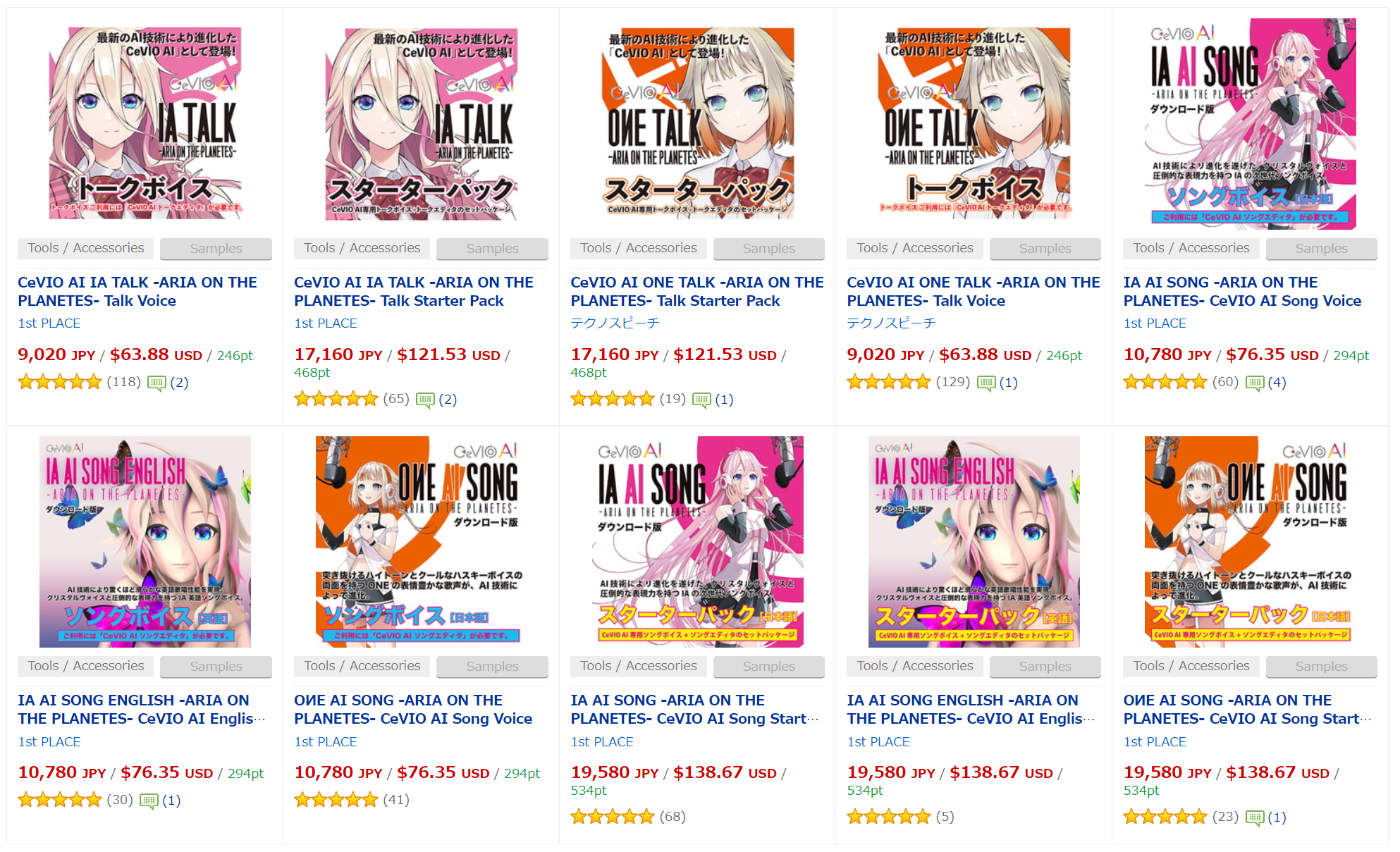Open review comments icon for IA TALK Talk Voice
This screenshot has height=852, width=1400.
click(156, 383)
